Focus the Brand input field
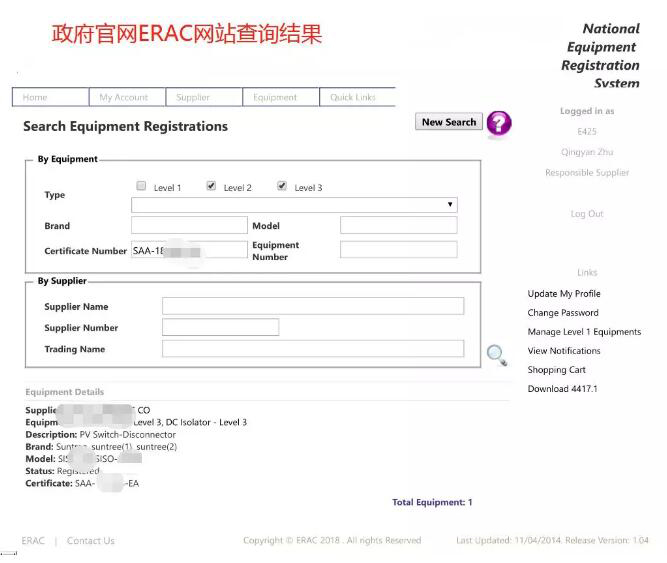667x563 pixels. click(189, 225)
